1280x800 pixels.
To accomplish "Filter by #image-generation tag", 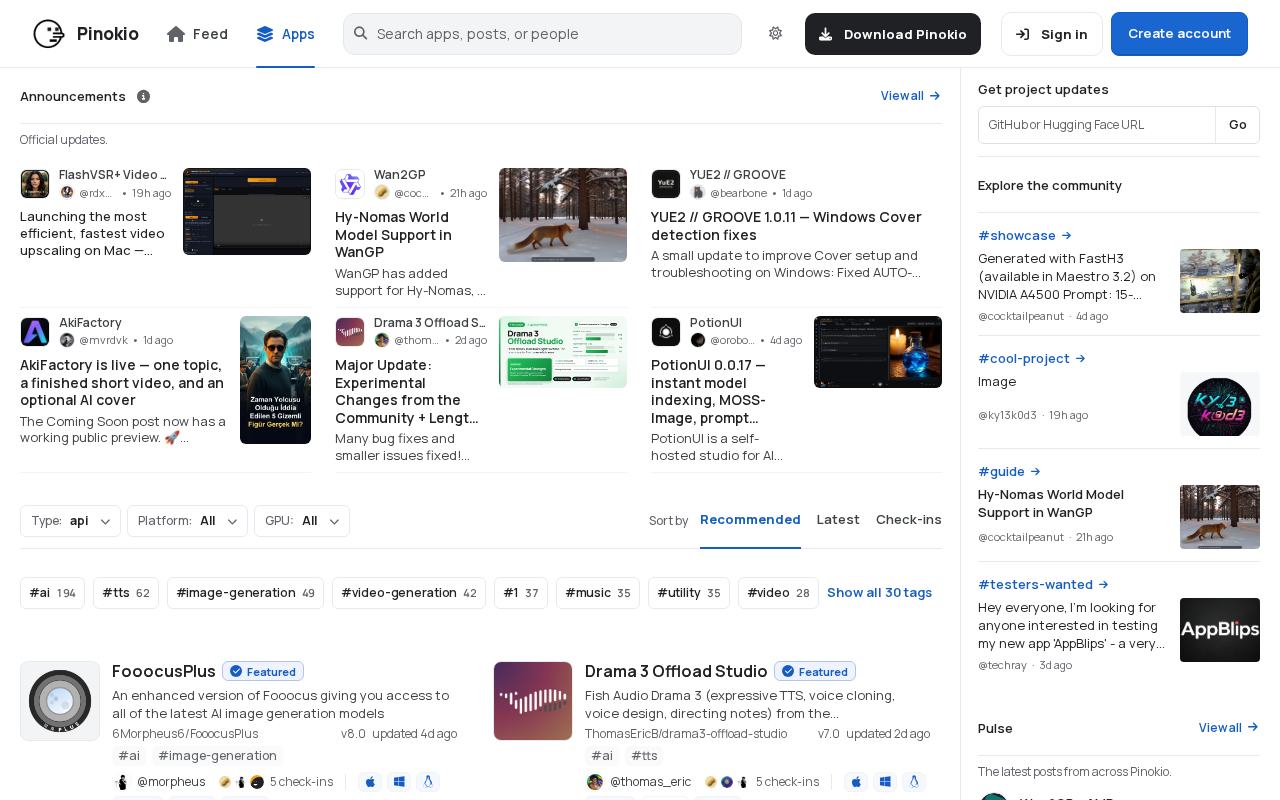I will pyautogui.click(x=245, y=593).
